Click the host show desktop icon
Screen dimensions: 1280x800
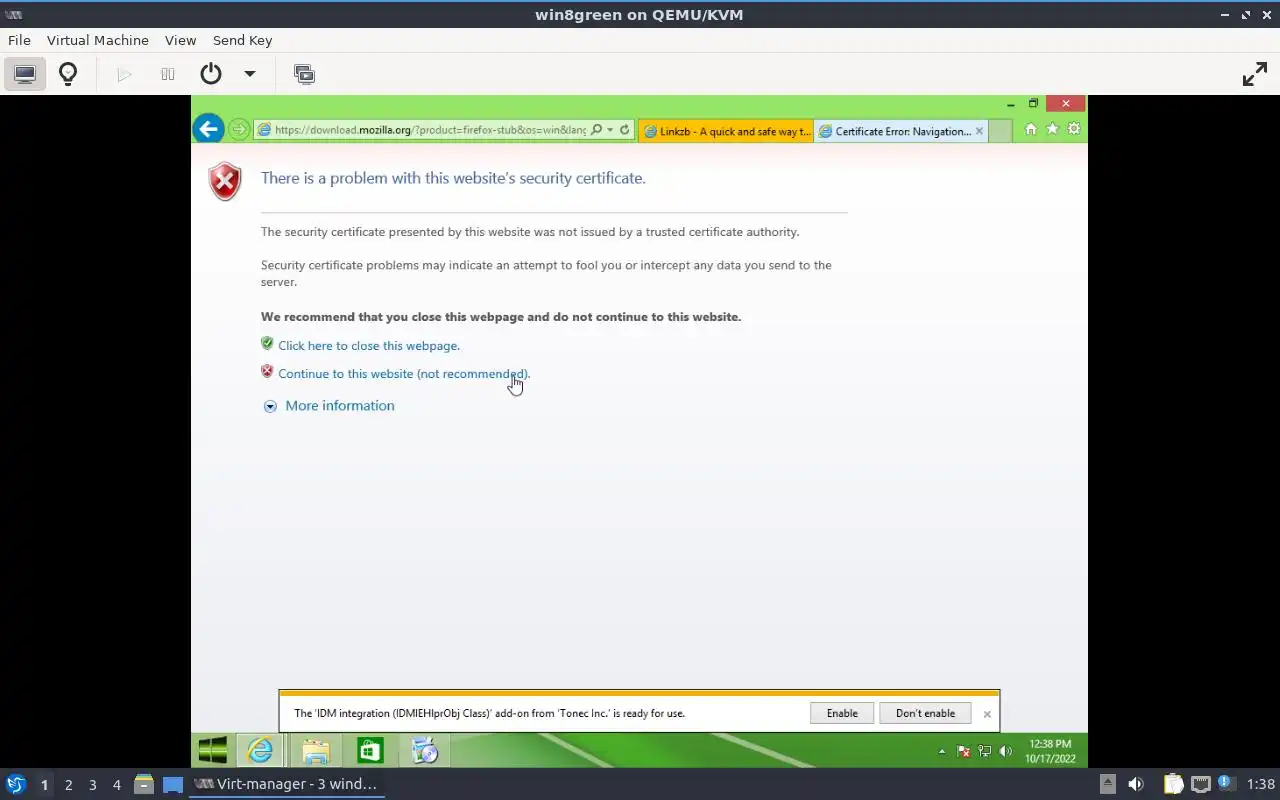(173, 784)
